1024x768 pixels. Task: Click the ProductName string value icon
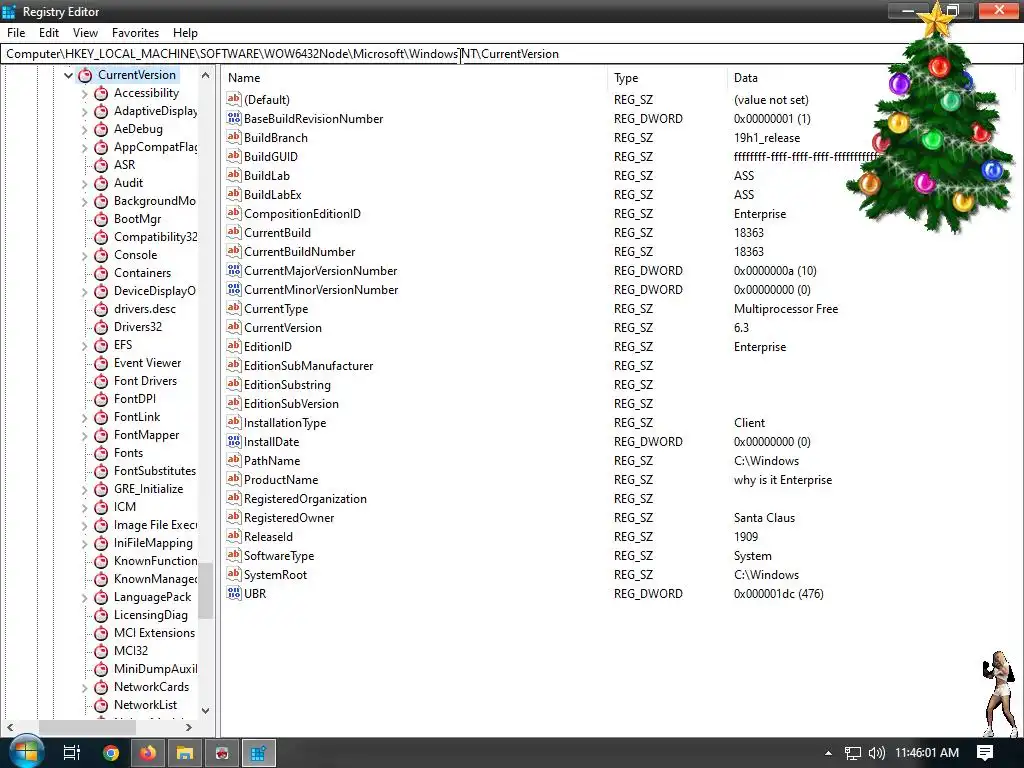click(x=234, y=479)
